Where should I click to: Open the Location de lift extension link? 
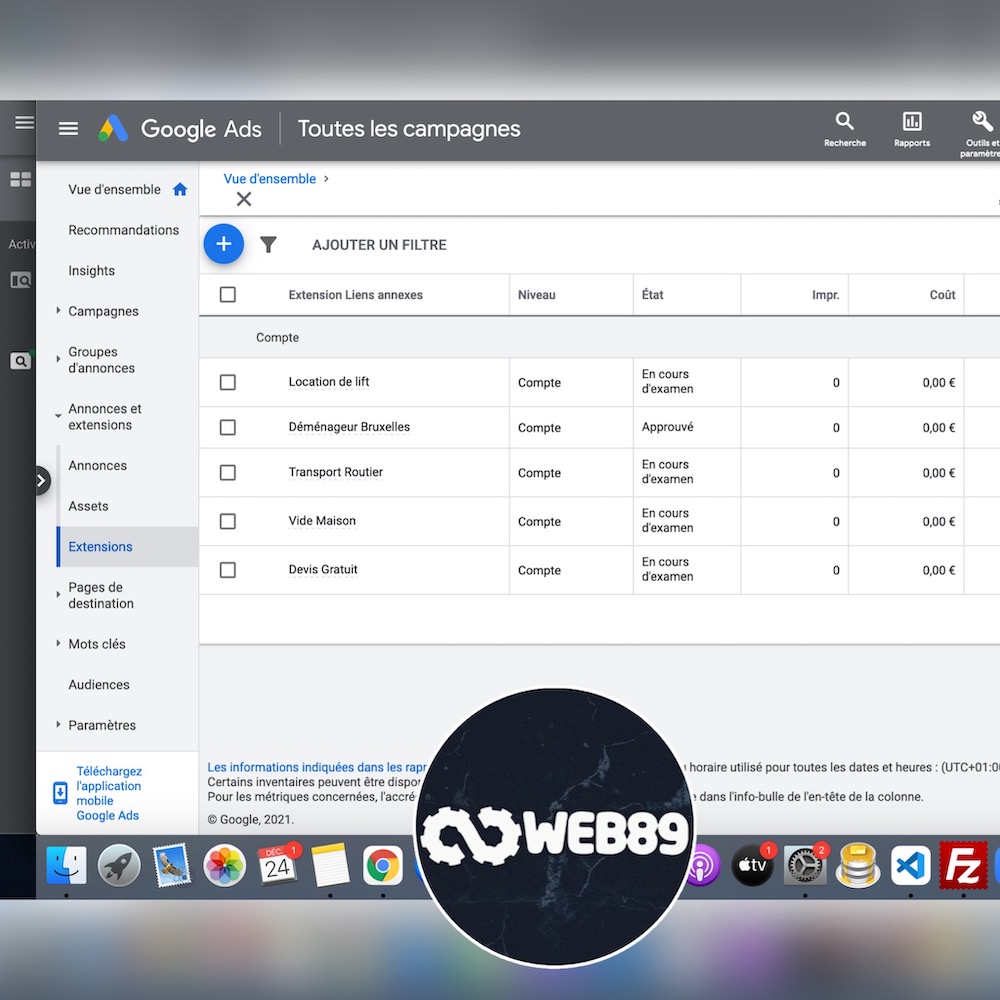click(329, 382)
